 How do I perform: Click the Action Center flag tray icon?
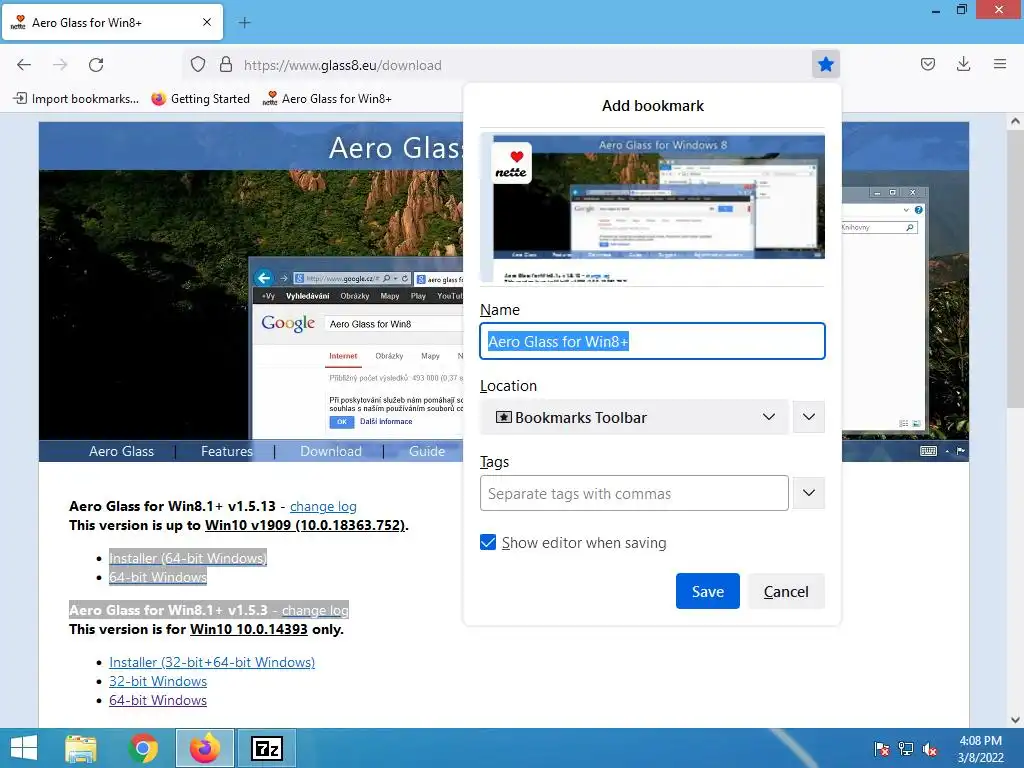click(x=881, y=749)
